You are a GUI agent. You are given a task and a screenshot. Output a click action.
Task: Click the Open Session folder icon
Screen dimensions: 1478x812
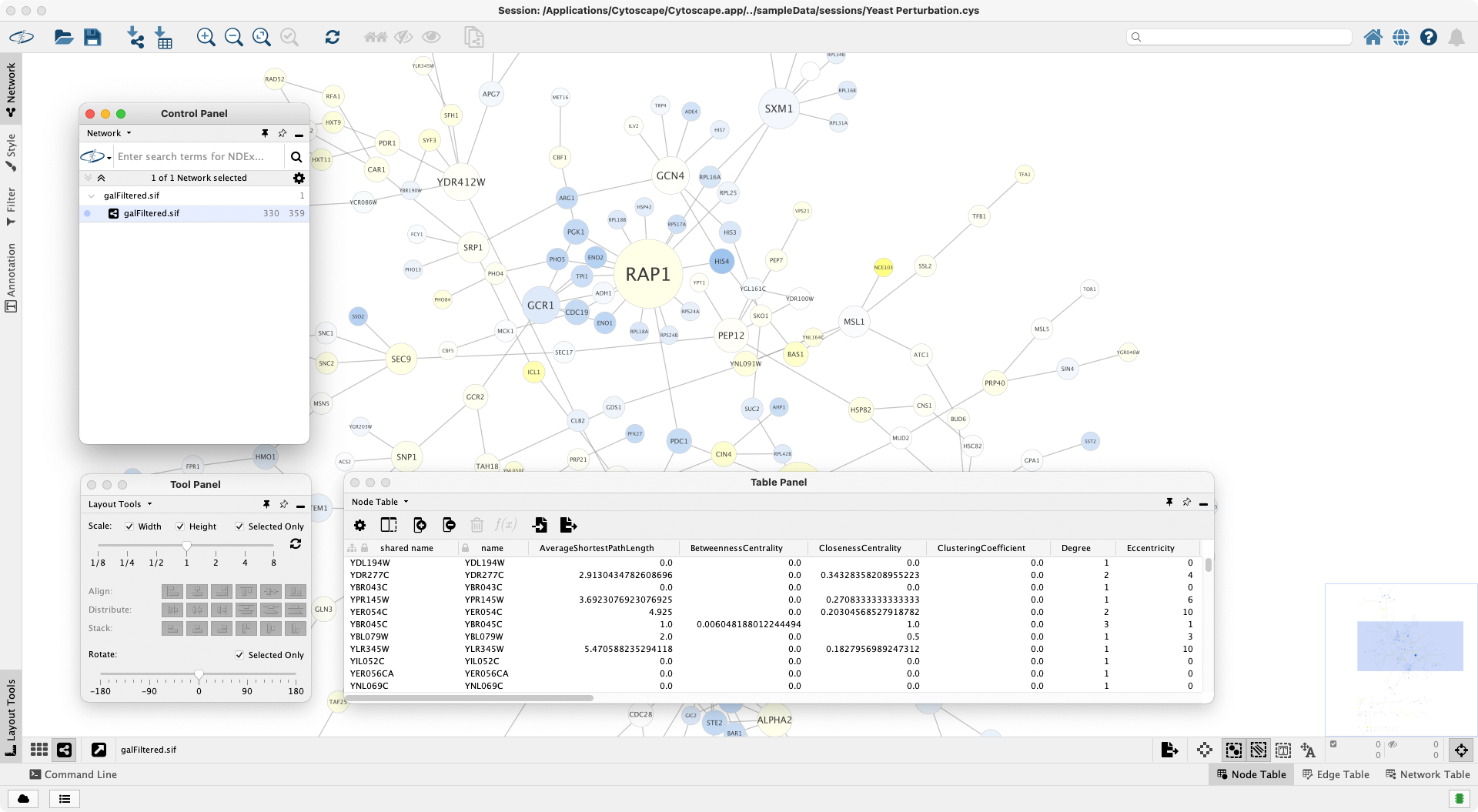(x=64, y=37)
